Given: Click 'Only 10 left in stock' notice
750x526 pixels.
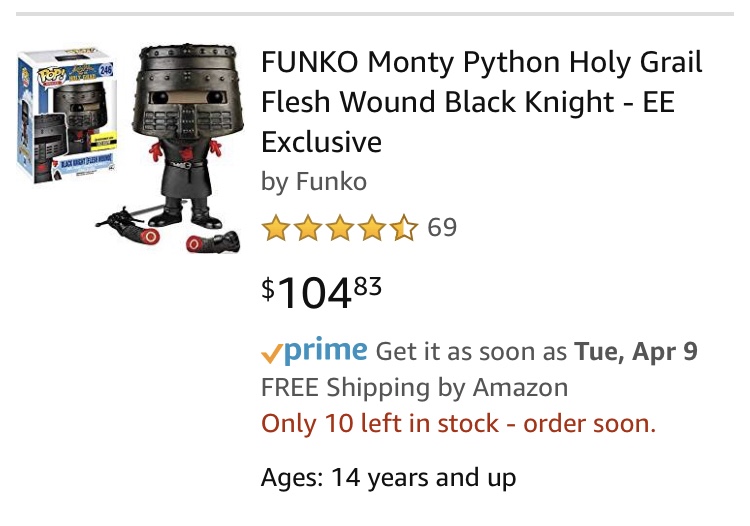Looking at the screenshot, I should 458,423.
